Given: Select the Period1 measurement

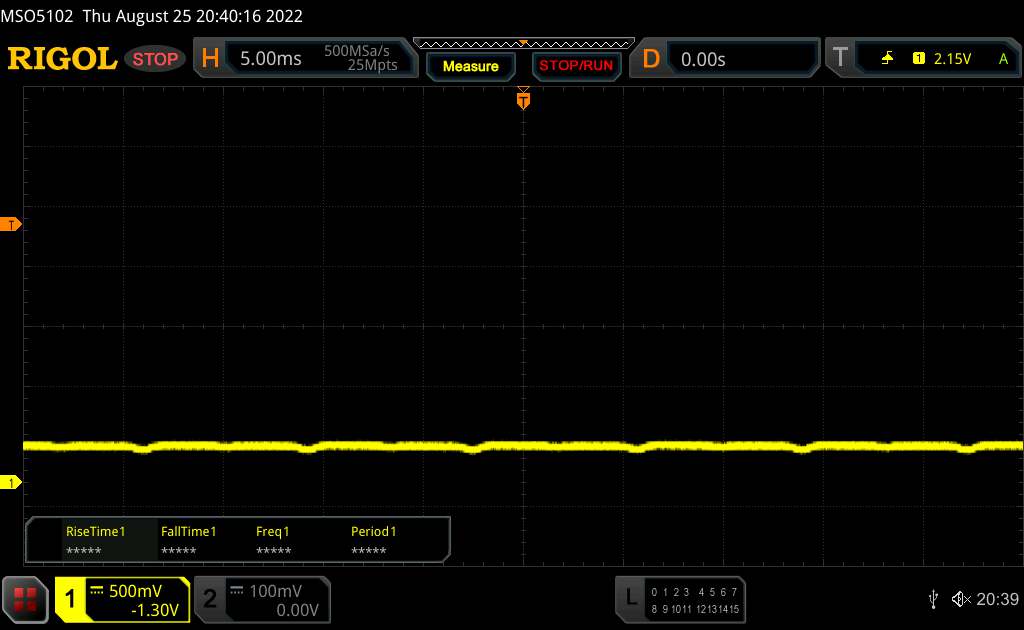Looking at the screenshot, I should (x=374, y=540).
